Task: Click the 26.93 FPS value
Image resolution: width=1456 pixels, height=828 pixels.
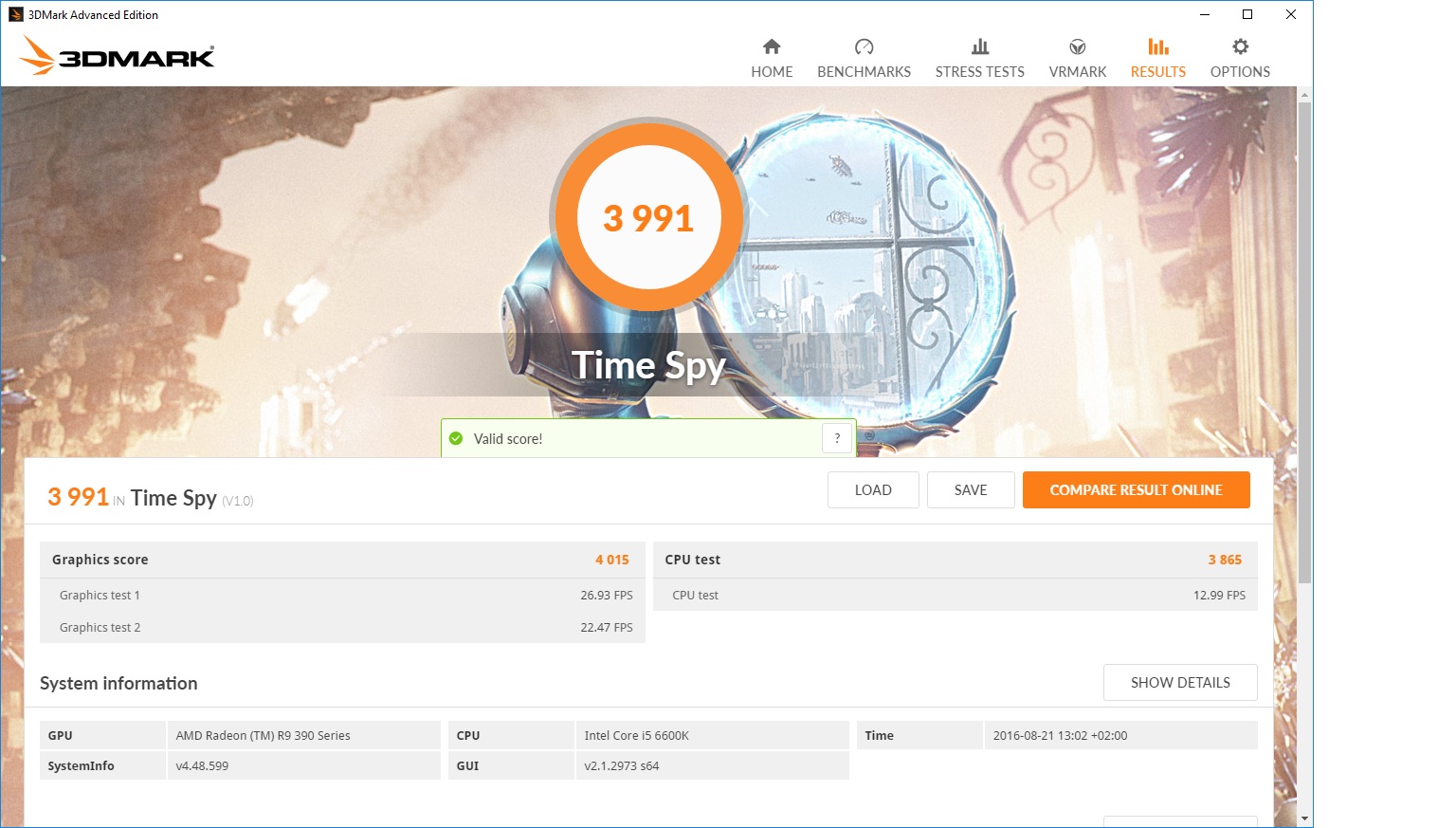Action: [x=607, y=596]
